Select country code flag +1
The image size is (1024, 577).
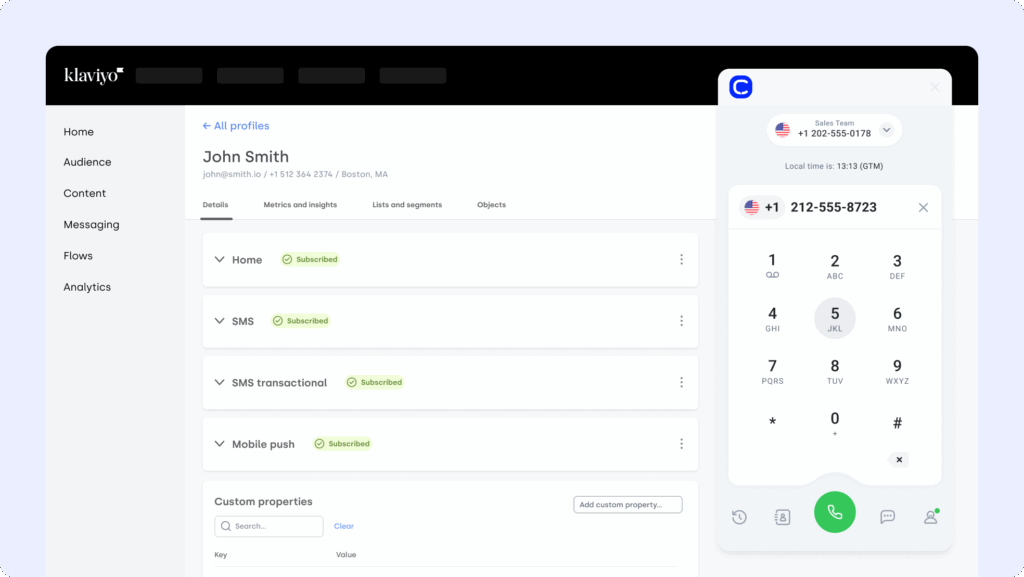(x=760, y=208)
